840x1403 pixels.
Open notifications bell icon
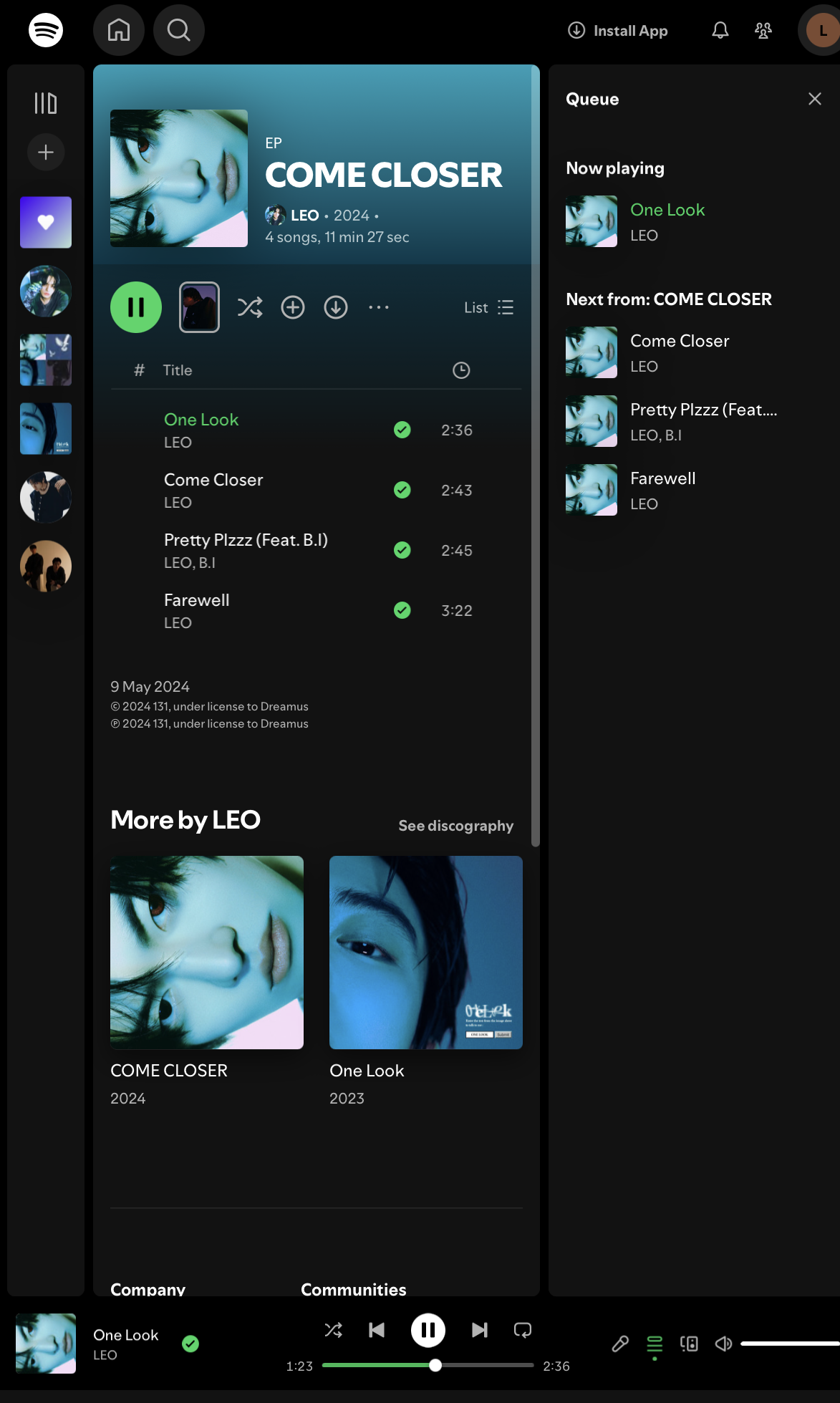(x=720, y=30)
